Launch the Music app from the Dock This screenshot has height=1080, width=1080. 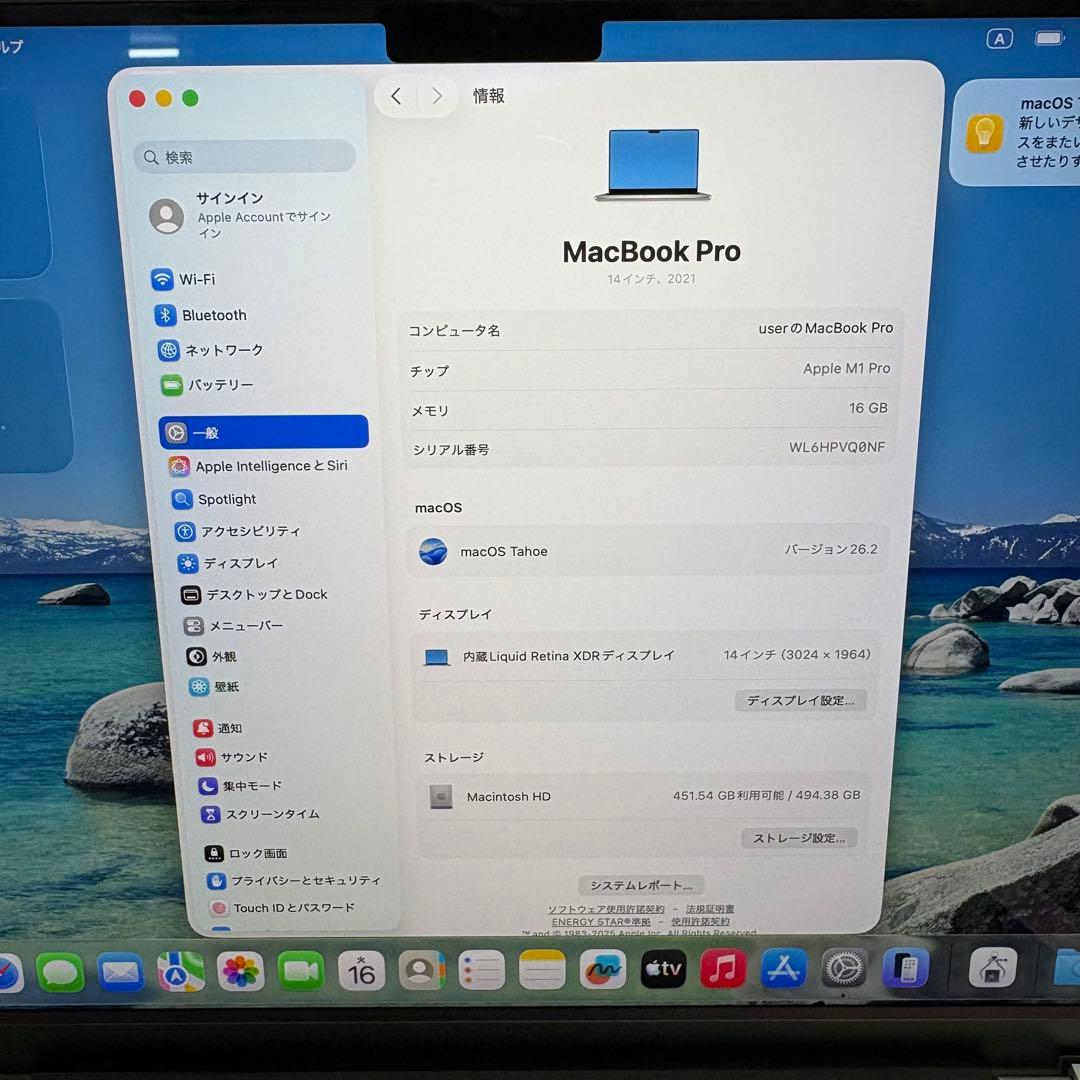pyautogui.click(x=723, y=969)
